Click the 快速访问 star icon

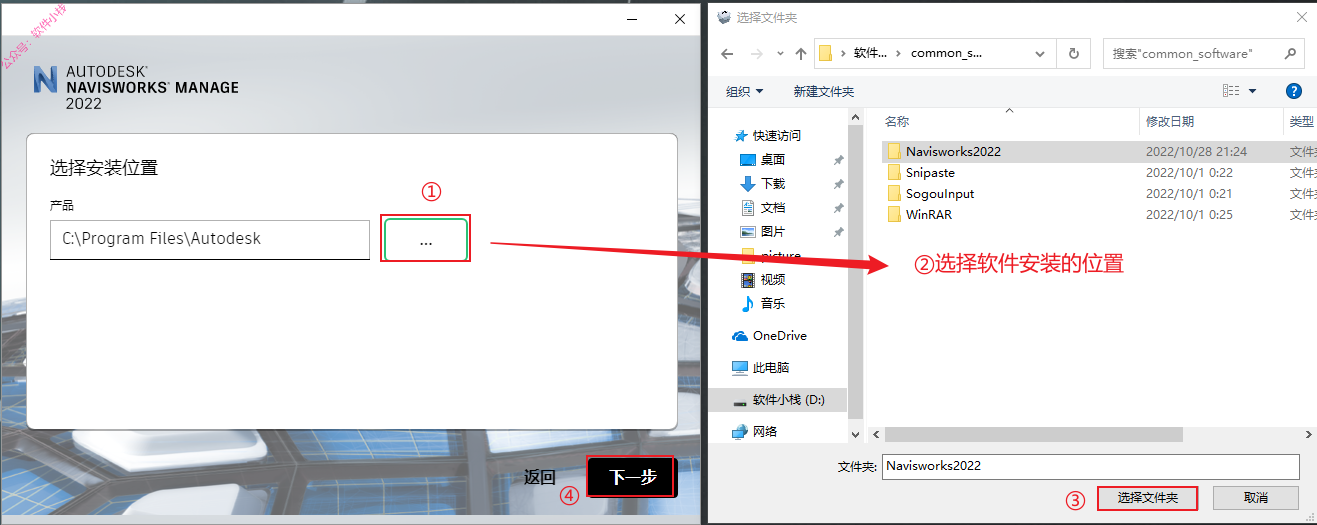(x=740, y=136)
